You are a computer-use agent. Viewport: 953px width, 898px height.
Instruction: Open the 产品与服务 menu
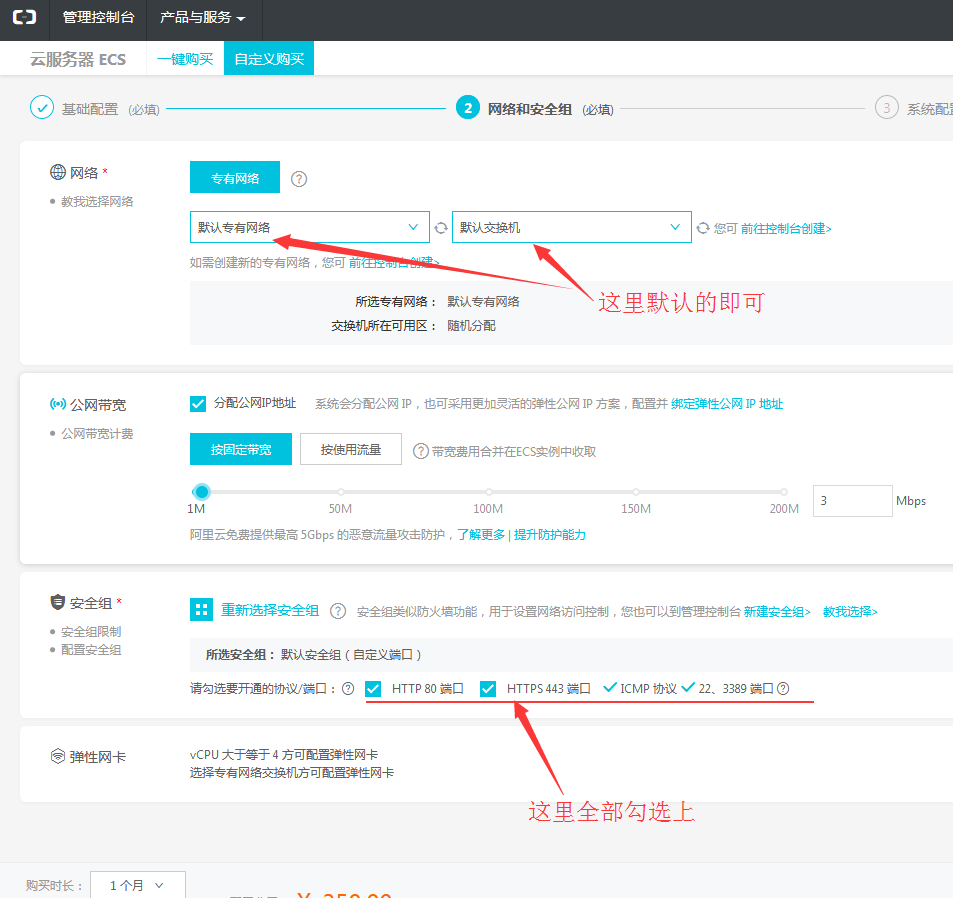202,18
